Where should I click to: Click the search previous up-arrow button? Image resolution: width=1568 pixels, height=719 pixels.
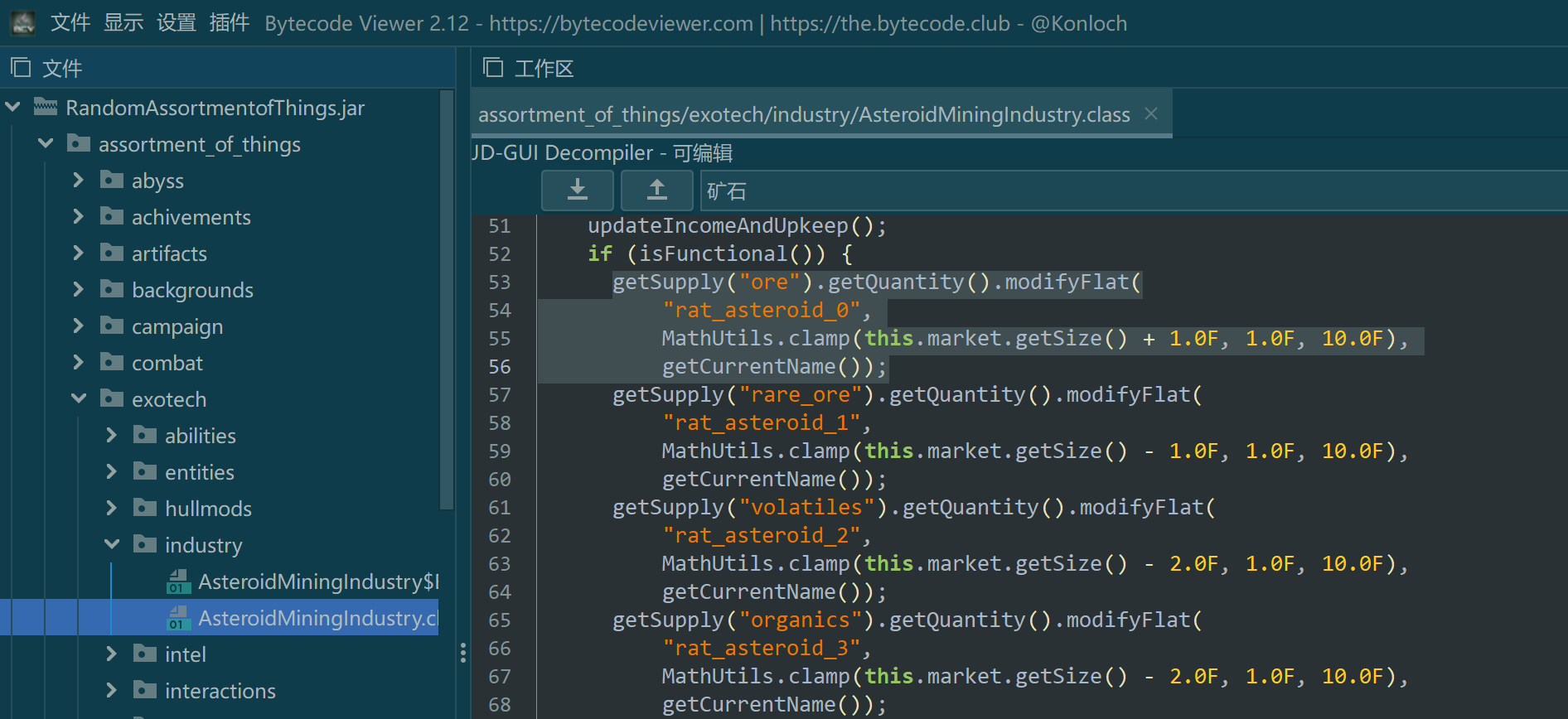(x=657, y=191)
